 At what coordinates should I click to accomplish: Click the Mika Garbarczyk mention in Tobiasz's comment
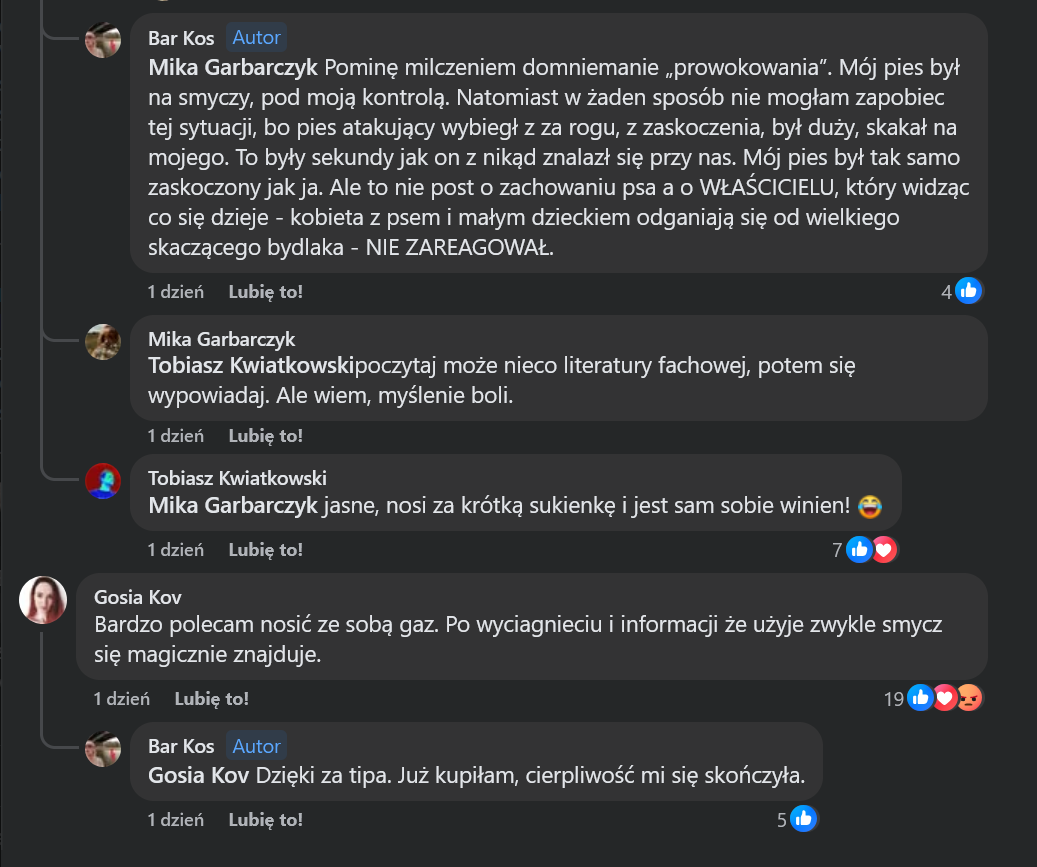coord(234,506)
